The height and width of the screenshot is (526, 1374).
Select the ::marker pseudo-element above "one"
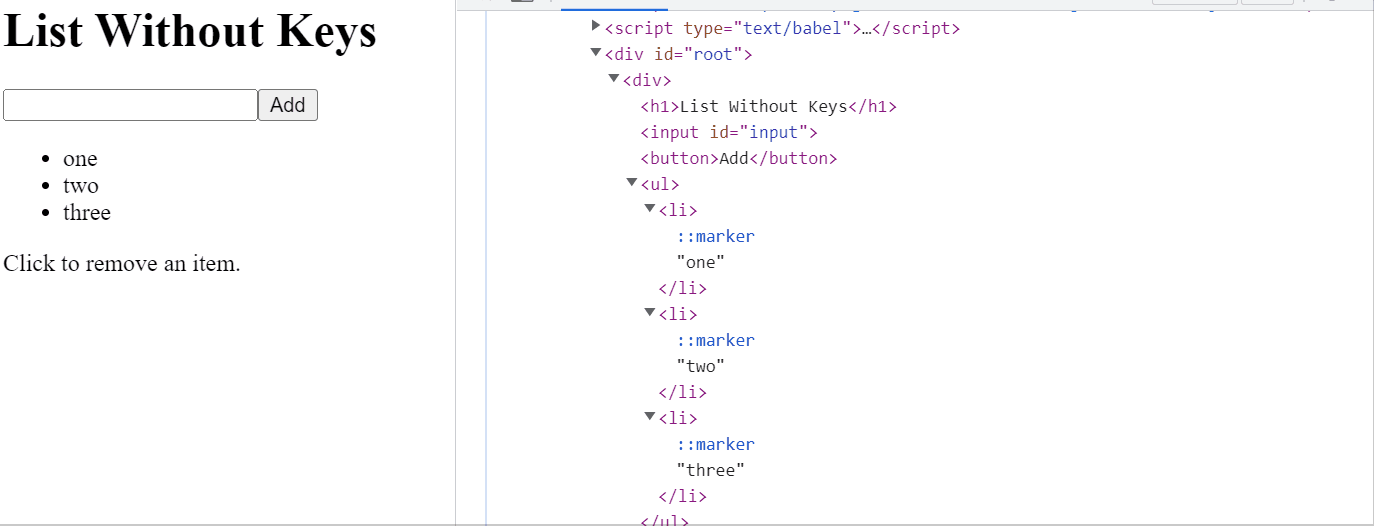coord(716,236)
